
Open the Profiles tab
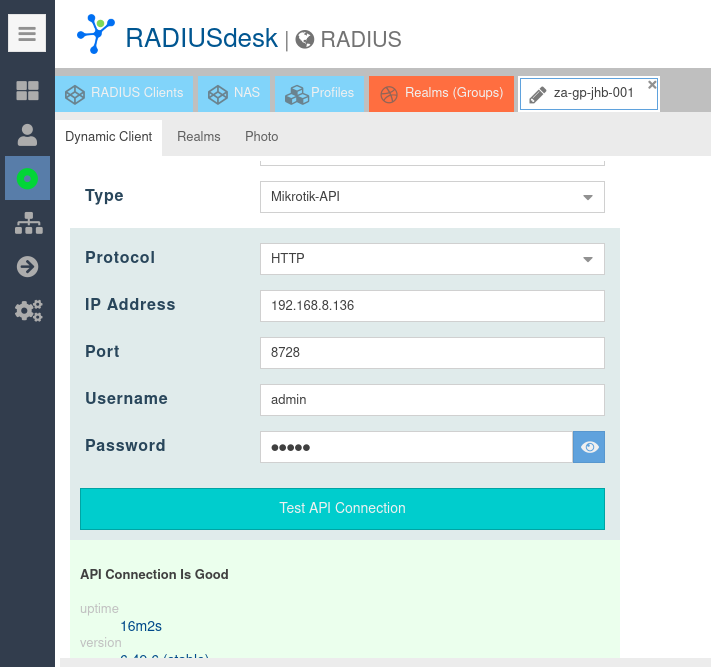320,93
